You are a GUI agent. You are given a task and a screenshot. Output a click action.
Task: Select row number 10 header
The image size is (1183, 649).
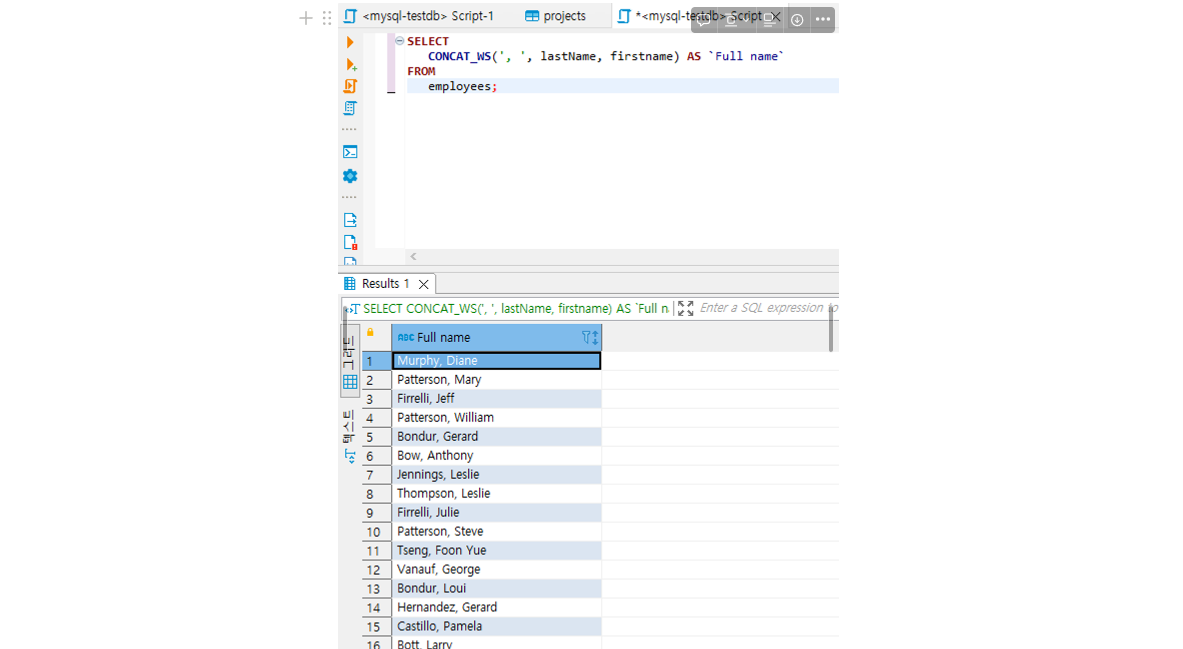pyautogui.click(x=376, y=532)
